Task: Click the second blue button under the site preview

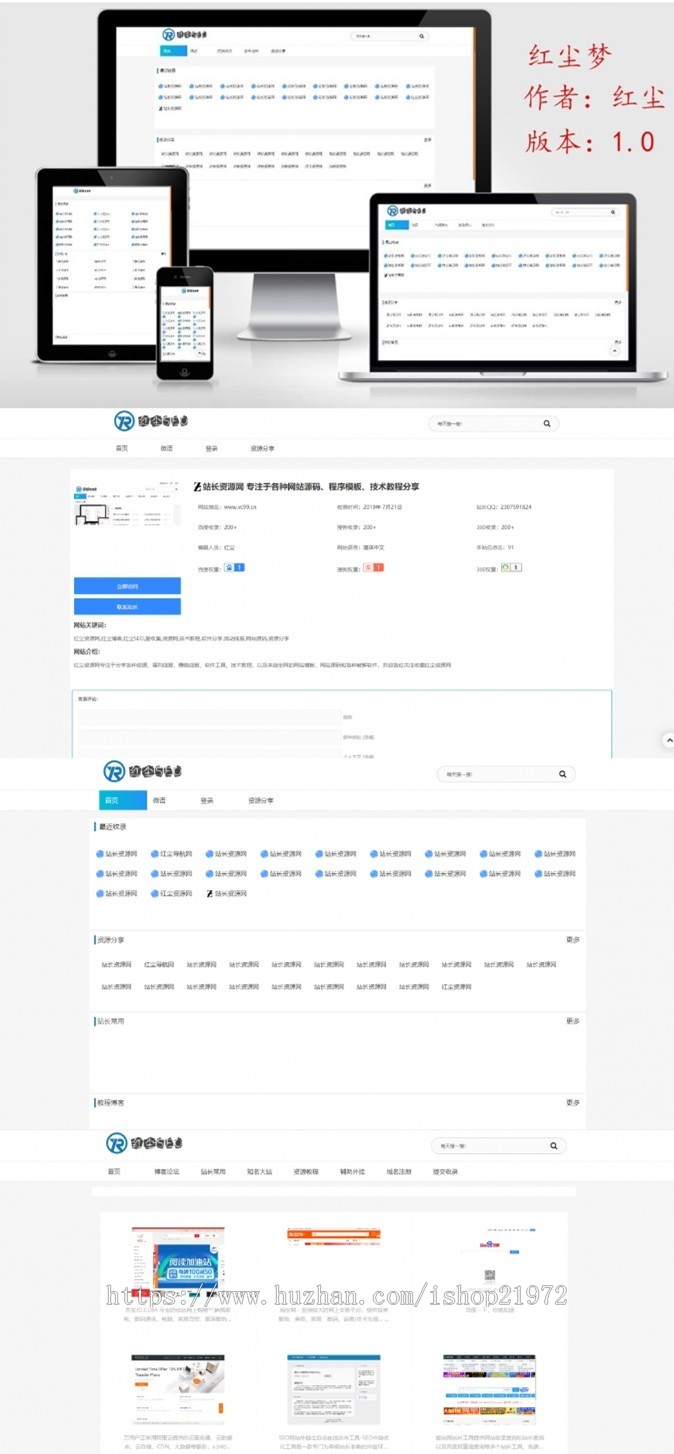Action: (127, 607)
